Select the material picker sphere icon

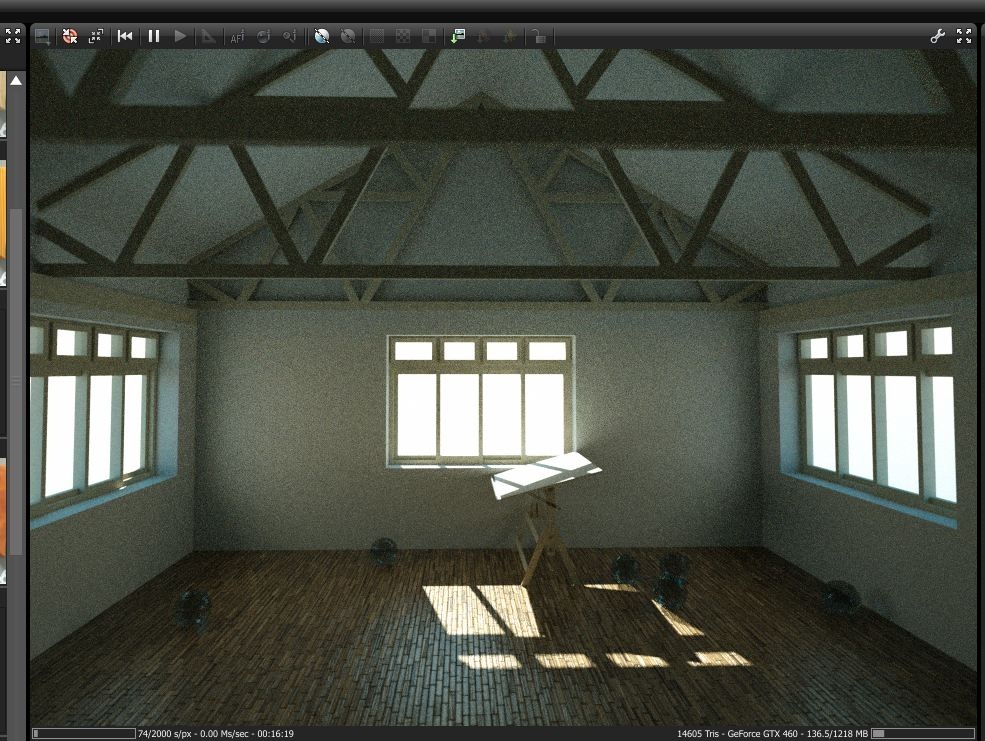(x=263, y=36)
